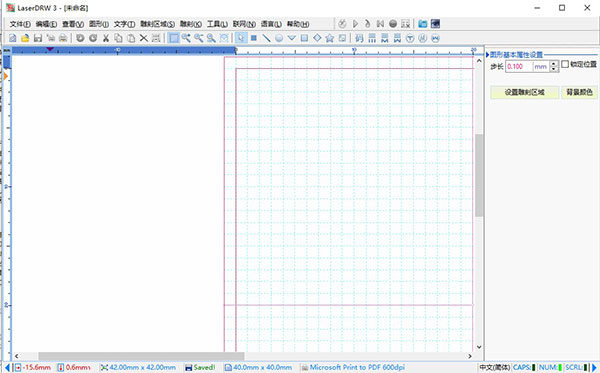Click the 设置雕刻区域 button

[x=524, y=92]
